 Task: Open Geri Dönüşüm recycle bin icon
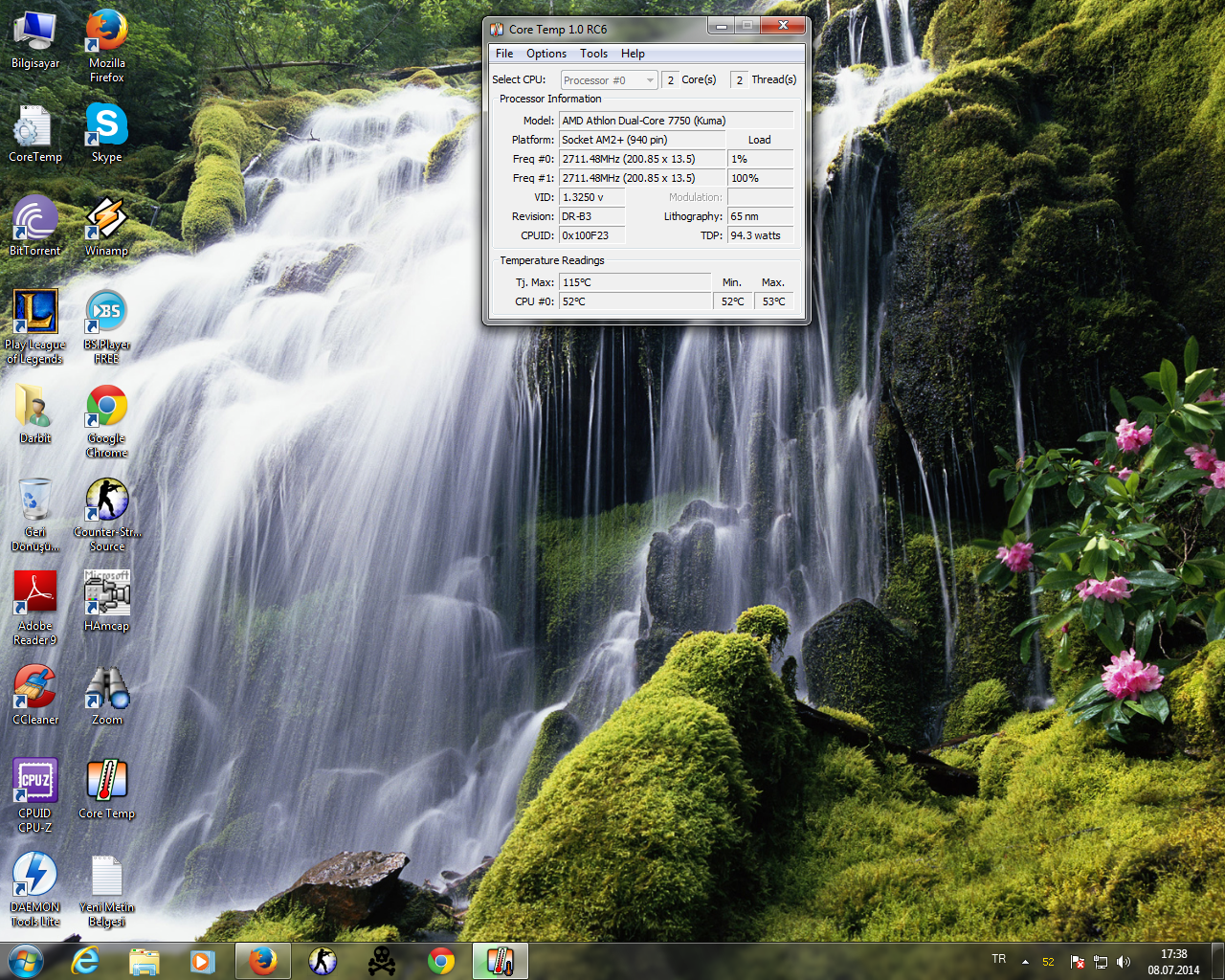(x=35, y=515)
